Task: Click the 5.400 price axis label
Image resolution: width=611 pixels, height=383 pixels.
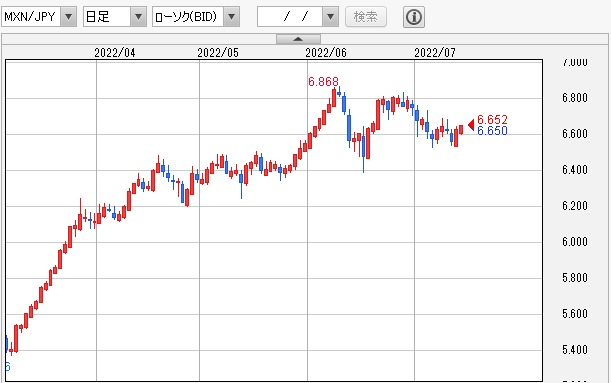Action: pyautogui.click(x=575, y=350)
